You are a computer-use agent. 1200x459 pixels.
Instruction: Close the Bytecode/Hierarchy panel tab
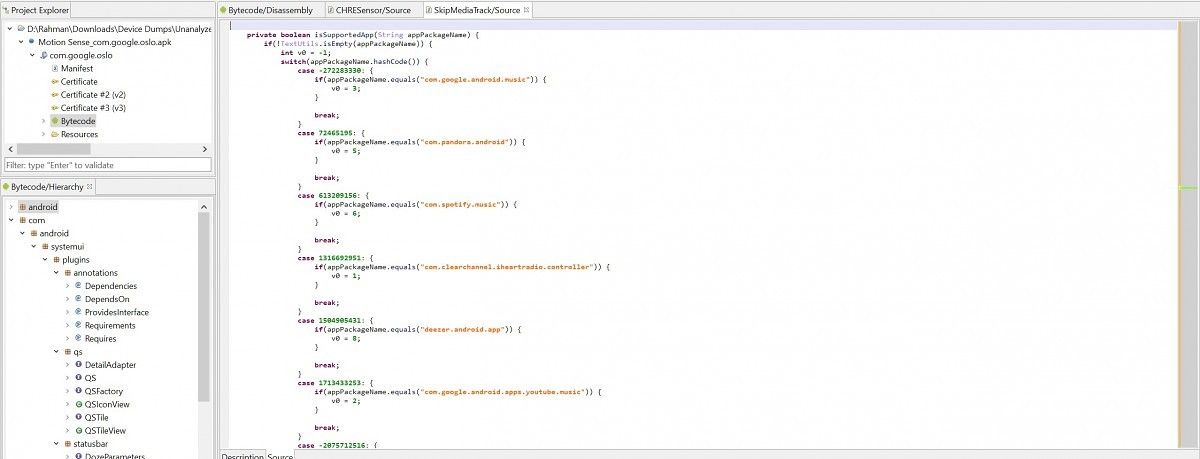(x=89, y=187)
